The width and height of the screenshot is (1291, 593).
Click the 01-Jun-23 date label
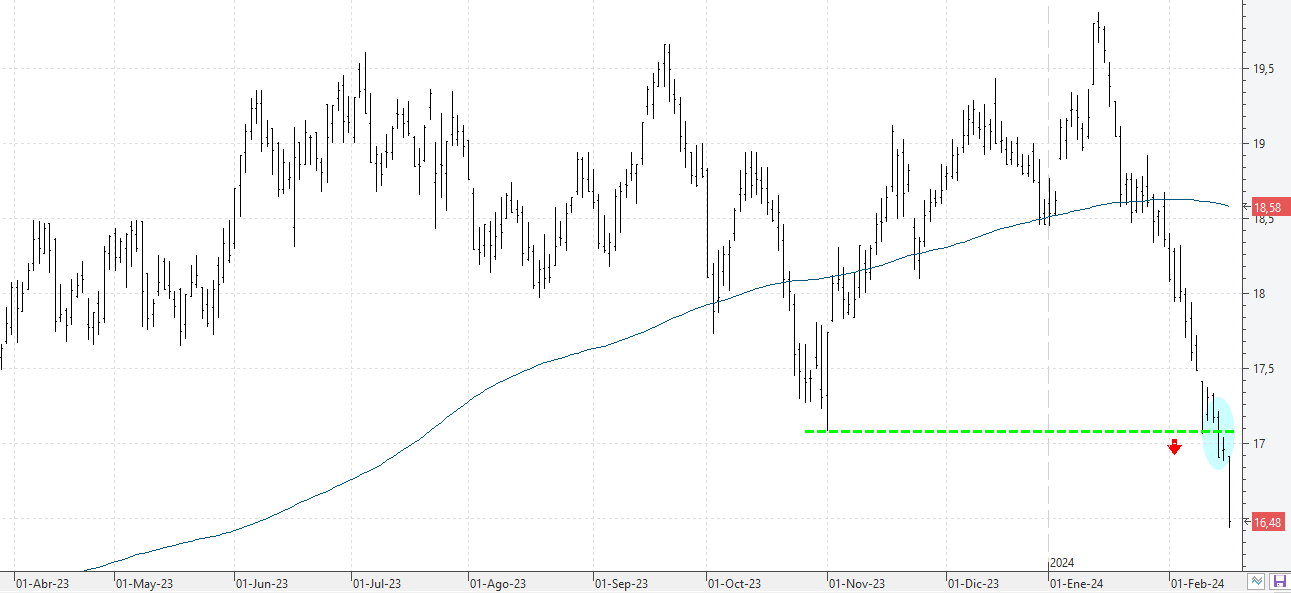pos(262,583)
